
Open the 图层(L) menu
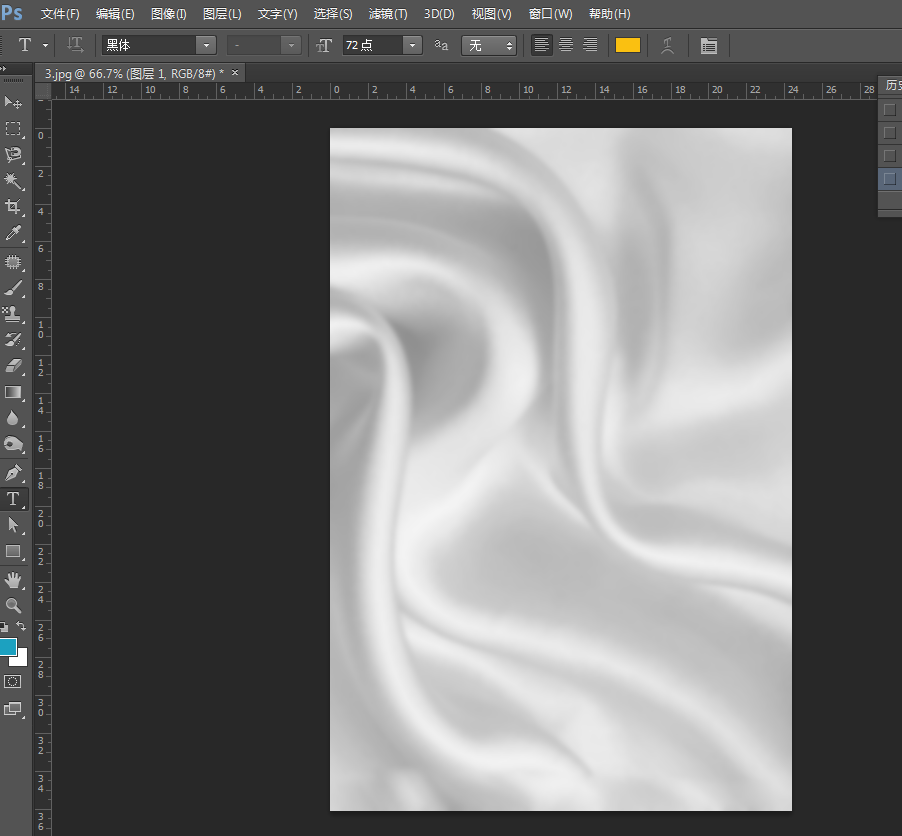222,14
